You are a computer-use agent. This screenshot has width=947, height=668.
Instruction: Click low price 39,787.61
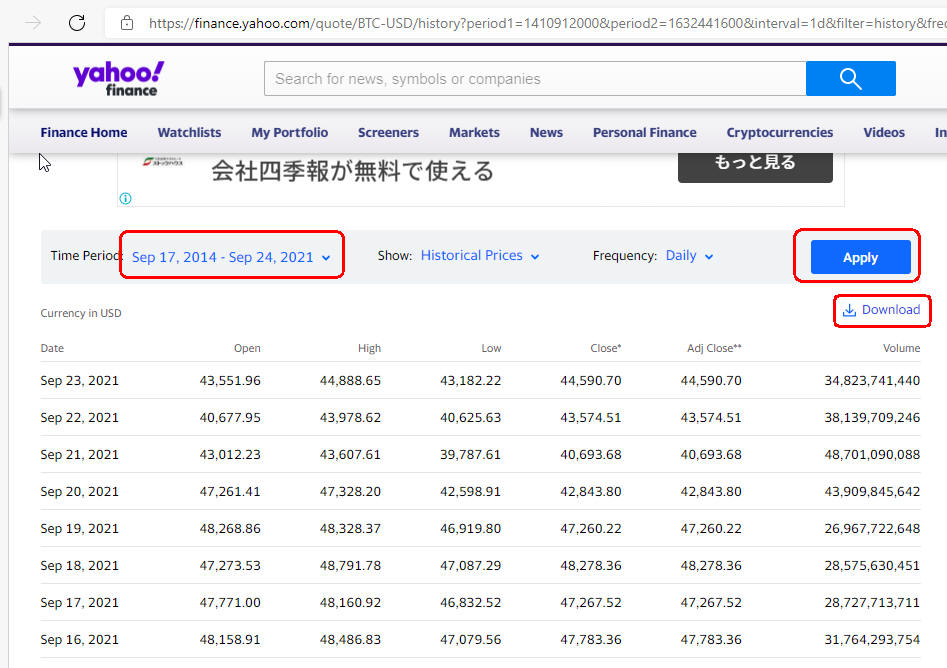coord(470,454)
